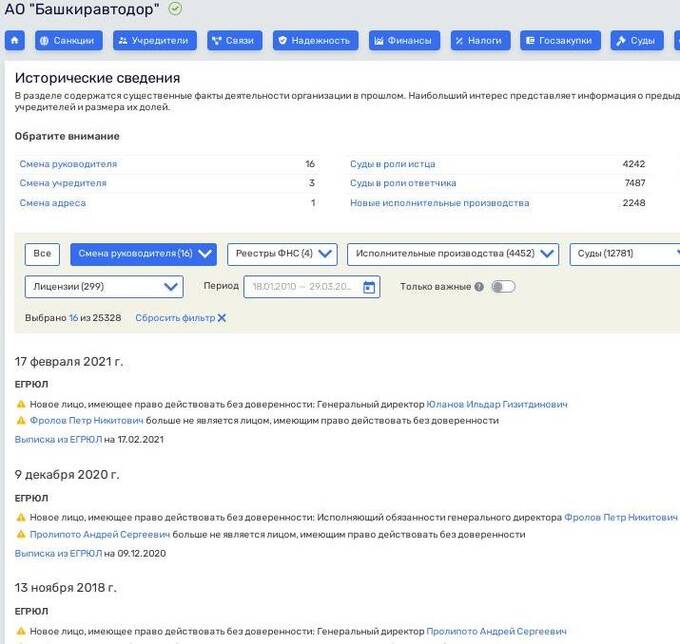Open Суды (12781) dropdown
This screenshot has width=680, height=644.
pyautogui.click(x=624, y=254)
